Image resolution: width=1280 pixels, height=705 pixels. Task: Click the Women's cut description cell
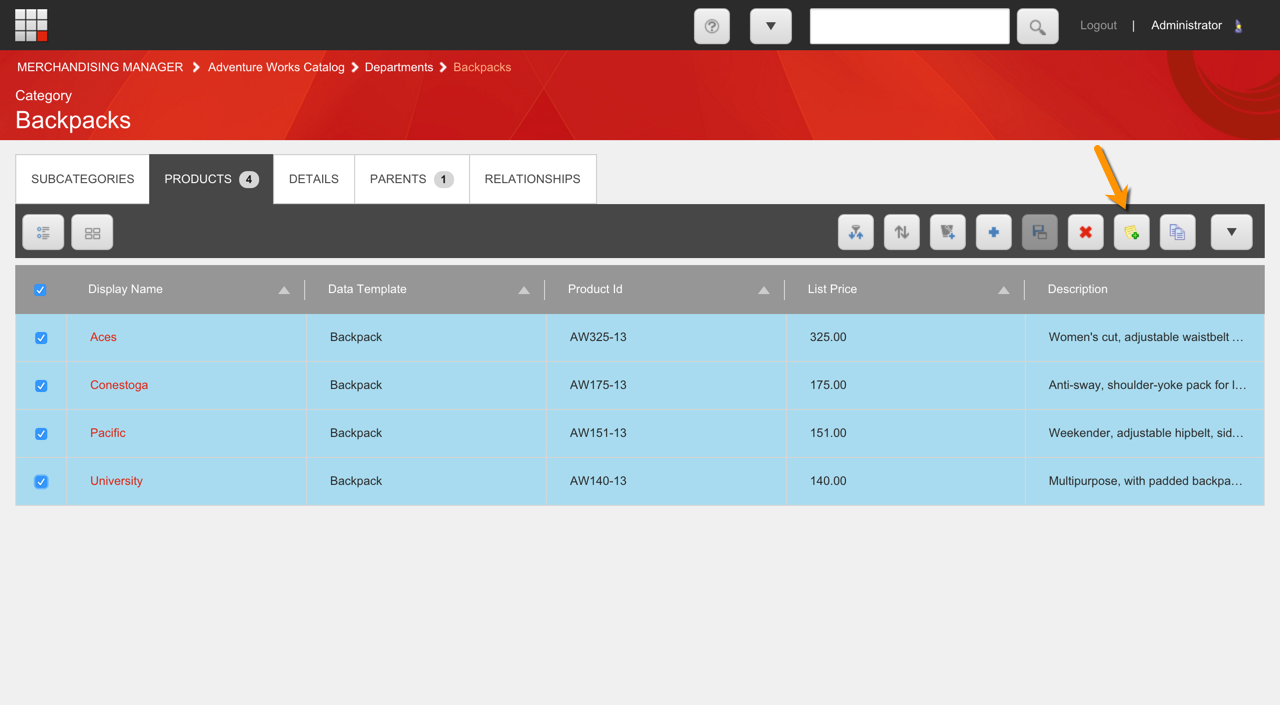point(1146,337)
